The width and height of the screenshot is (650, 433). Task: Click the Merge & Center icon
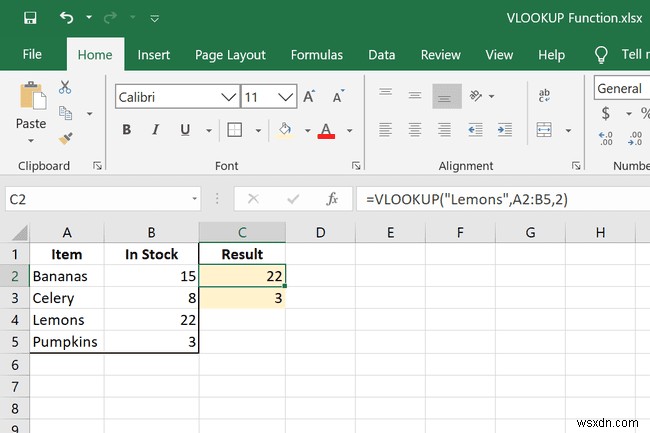544,130
